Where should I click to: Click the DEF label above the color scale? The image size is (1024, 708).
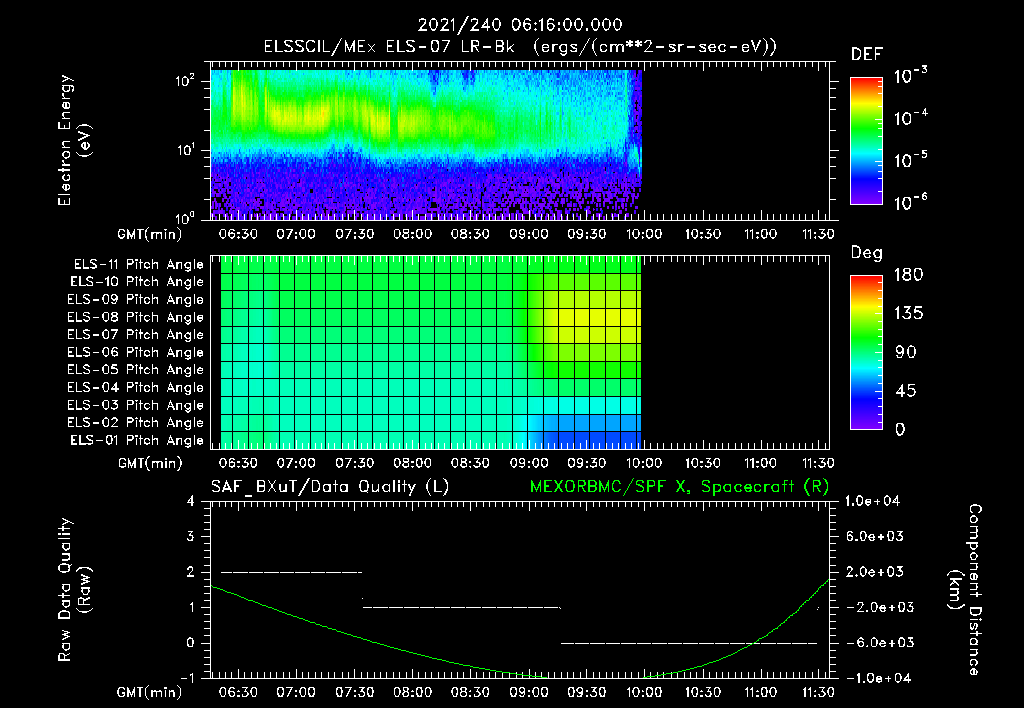pyautogui.click(x=867, y=55)
